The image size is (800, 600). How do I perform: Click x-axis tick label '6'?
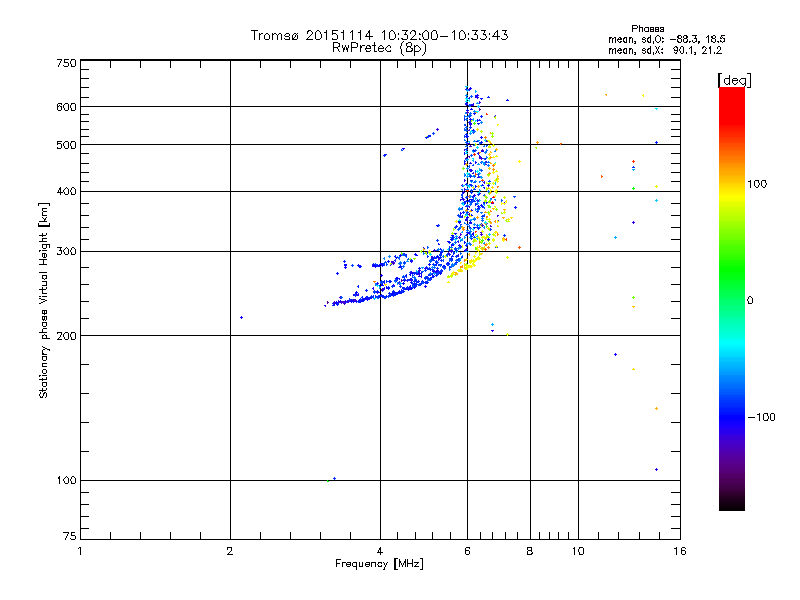pyautogui.click(x=467, y=551)
